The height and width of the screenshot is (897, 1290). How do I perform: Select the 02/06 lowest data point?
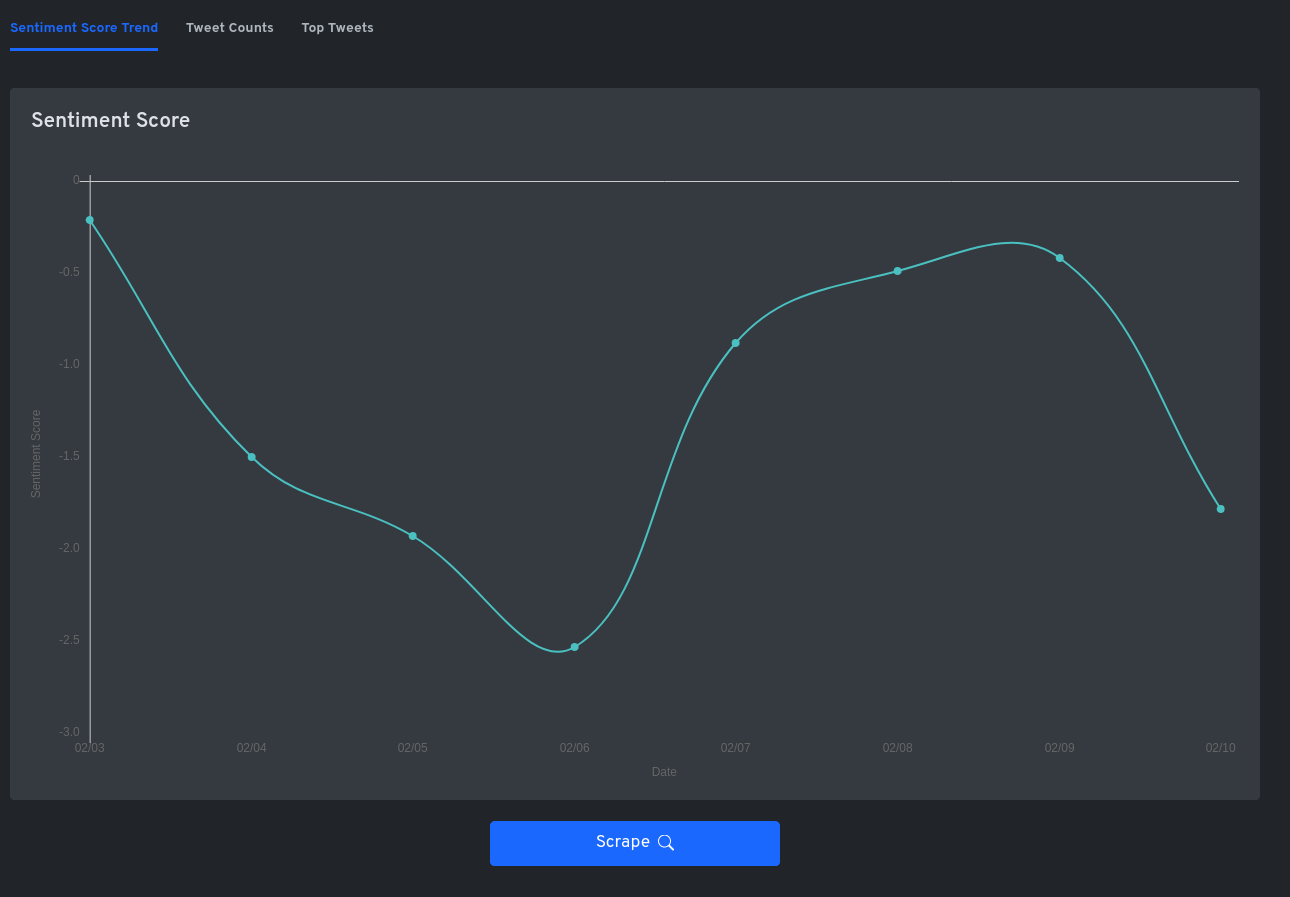coord(575,647)
